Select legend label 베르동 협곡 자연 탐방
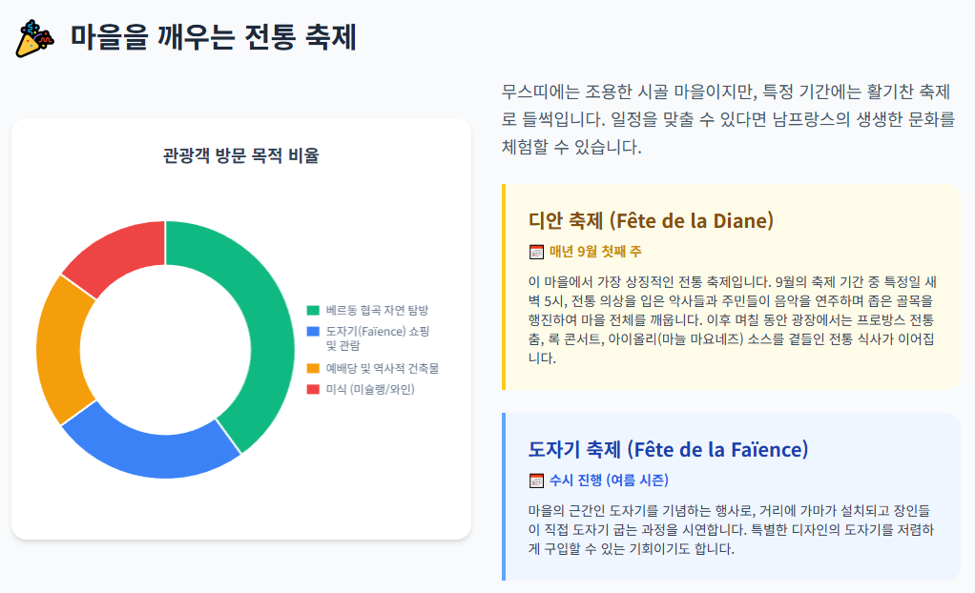 [x=377, y=310]
